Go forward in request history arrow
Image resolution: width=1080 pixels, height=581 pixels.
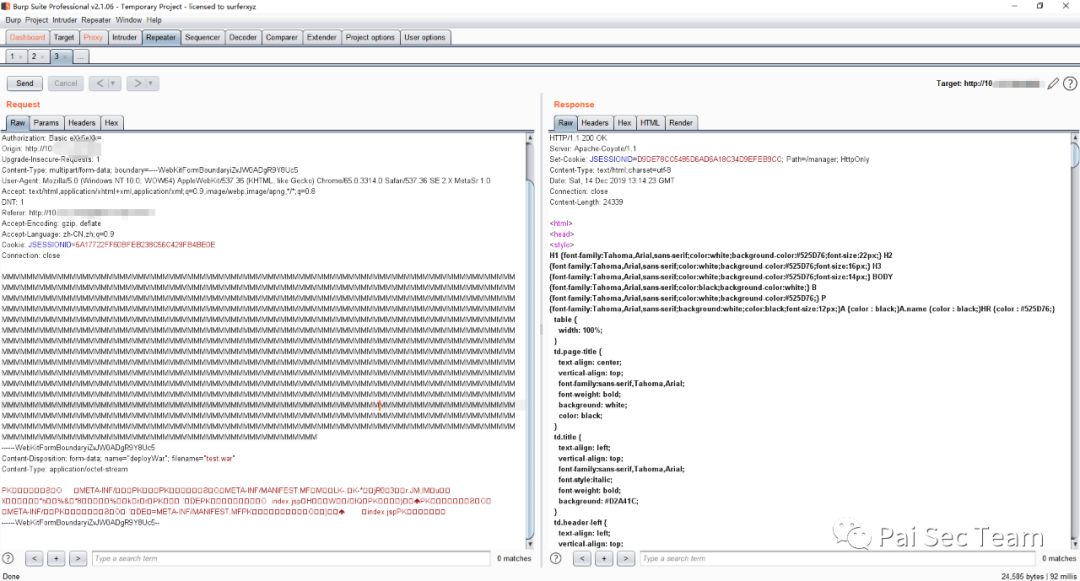138,83
